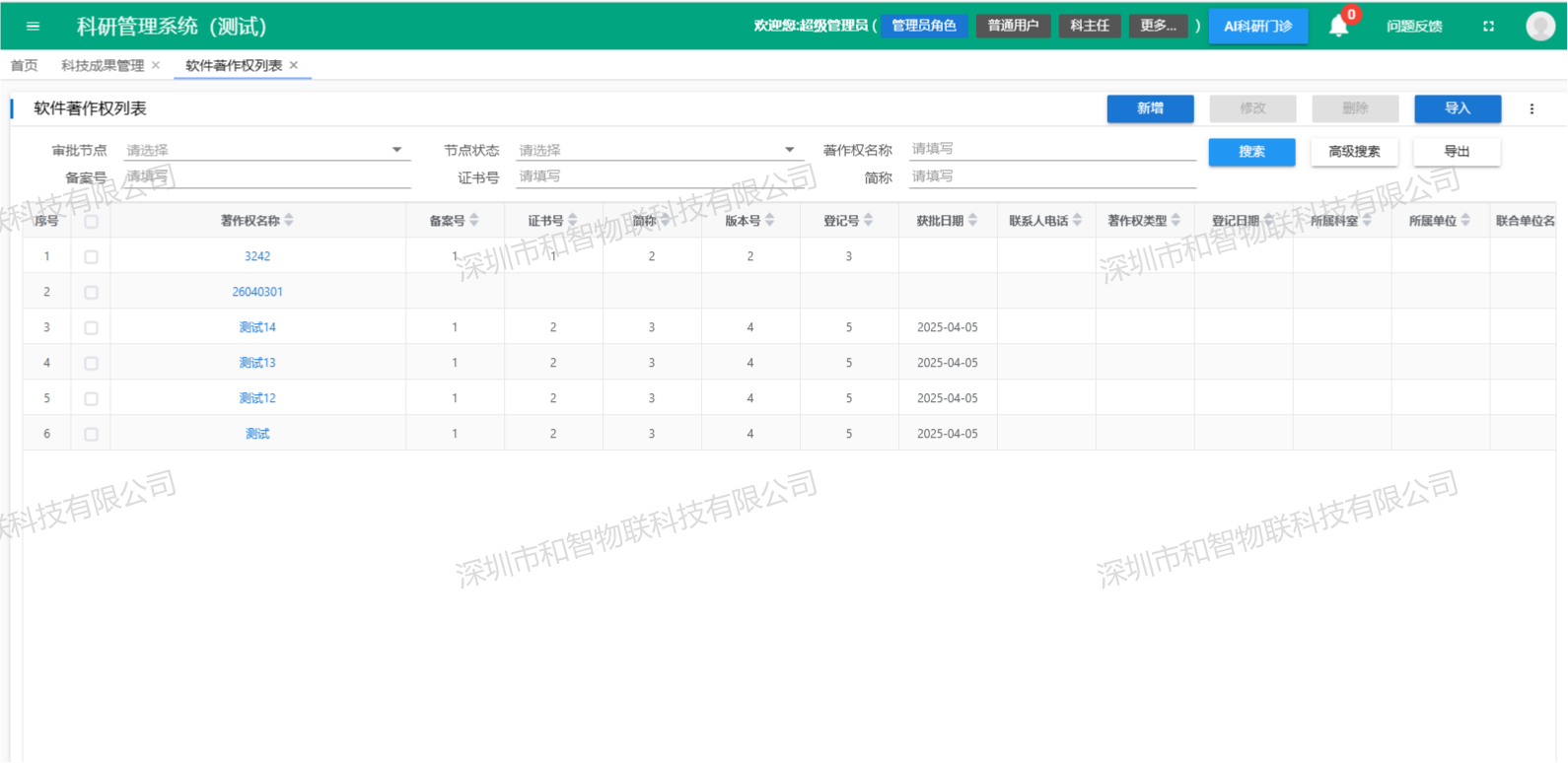Click the 新增 button
The image size is (1568, 763).
click(1150, 108)
